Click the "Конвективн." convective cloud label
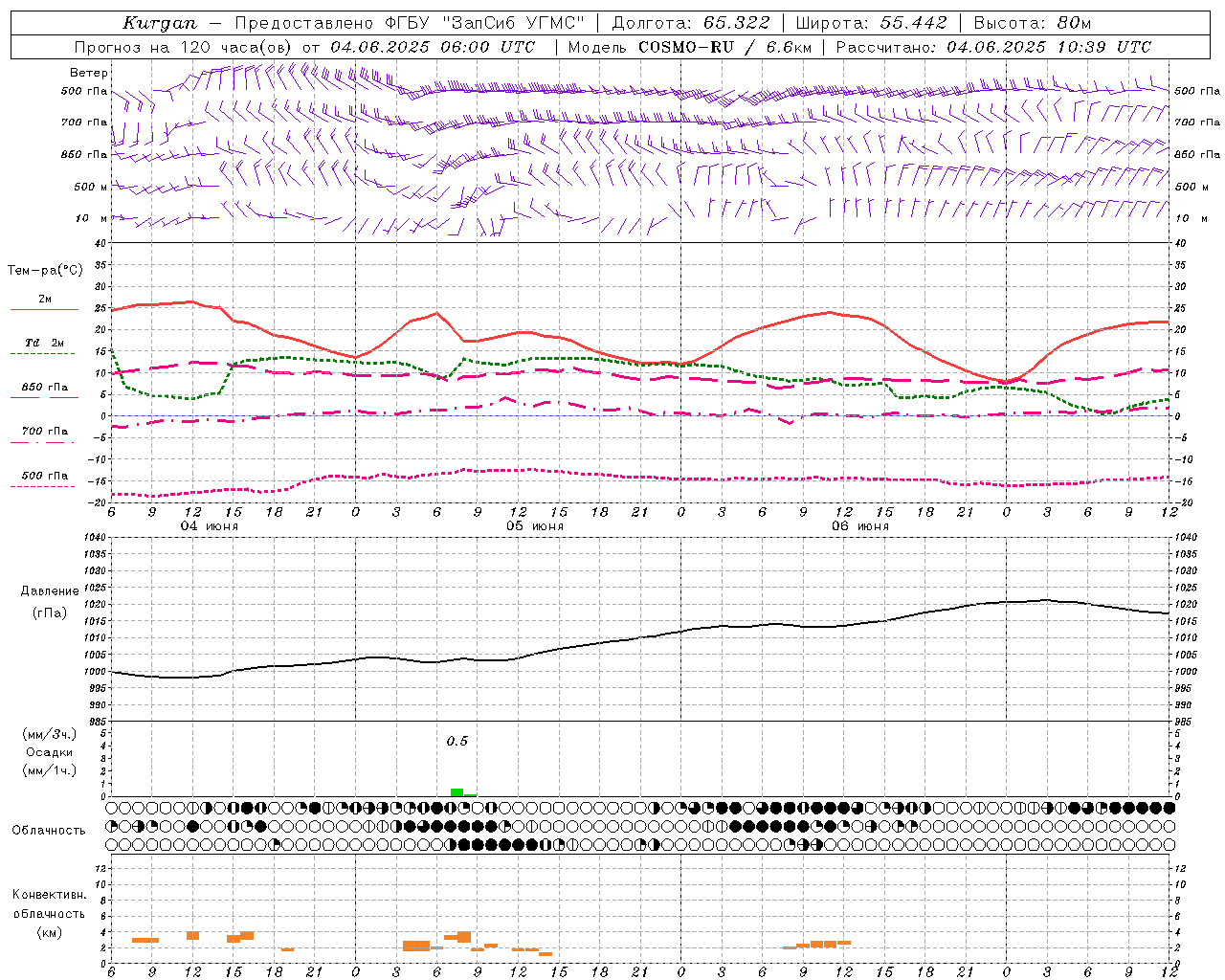Screen dimensions: 1225x980 tap(50, 895)
